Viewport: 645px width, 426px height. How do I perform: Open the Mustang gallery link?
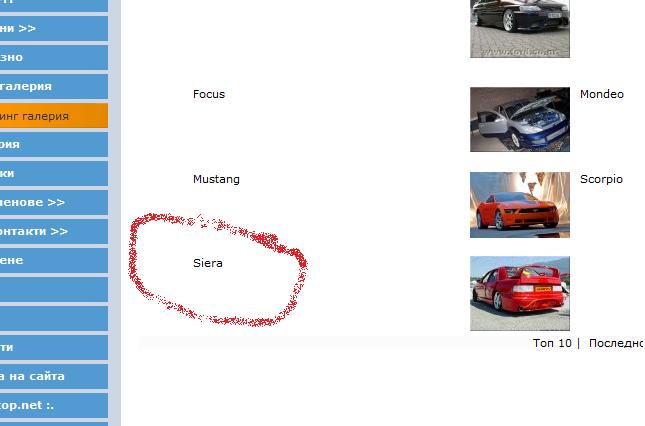(x=216, y=179)
